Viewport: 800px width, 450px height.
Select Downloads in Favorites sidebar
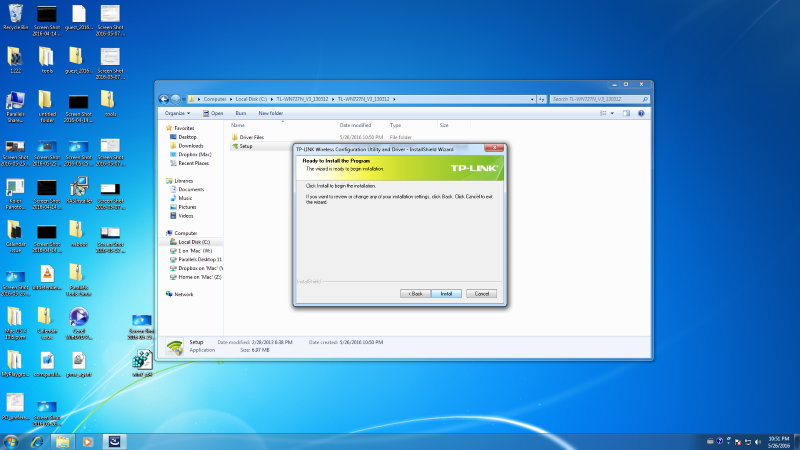191,146
